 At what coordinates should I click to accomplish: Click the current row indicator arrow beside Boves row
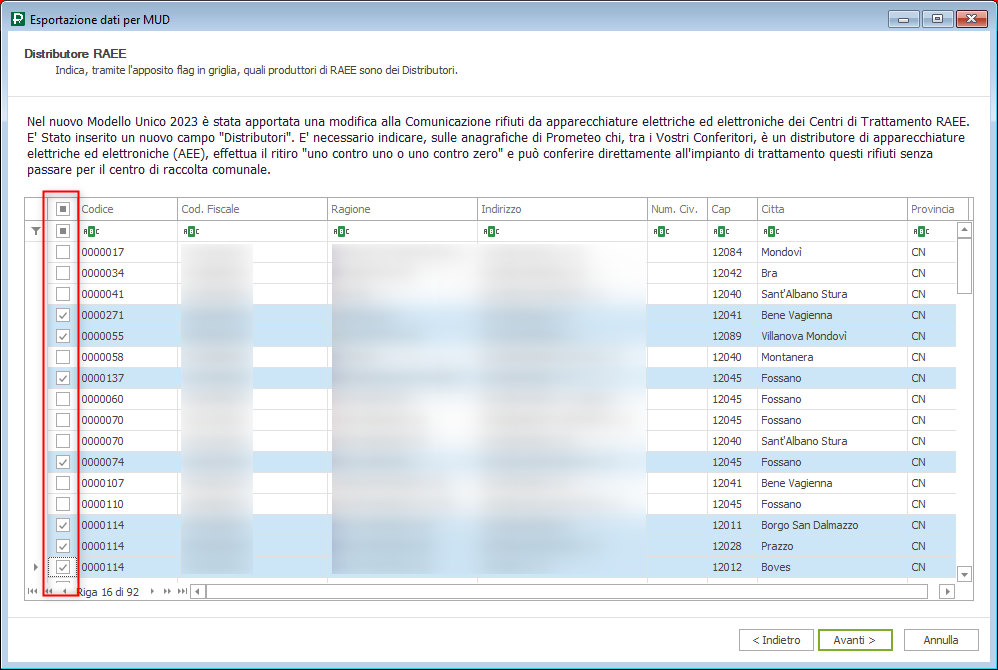[36, 567]
